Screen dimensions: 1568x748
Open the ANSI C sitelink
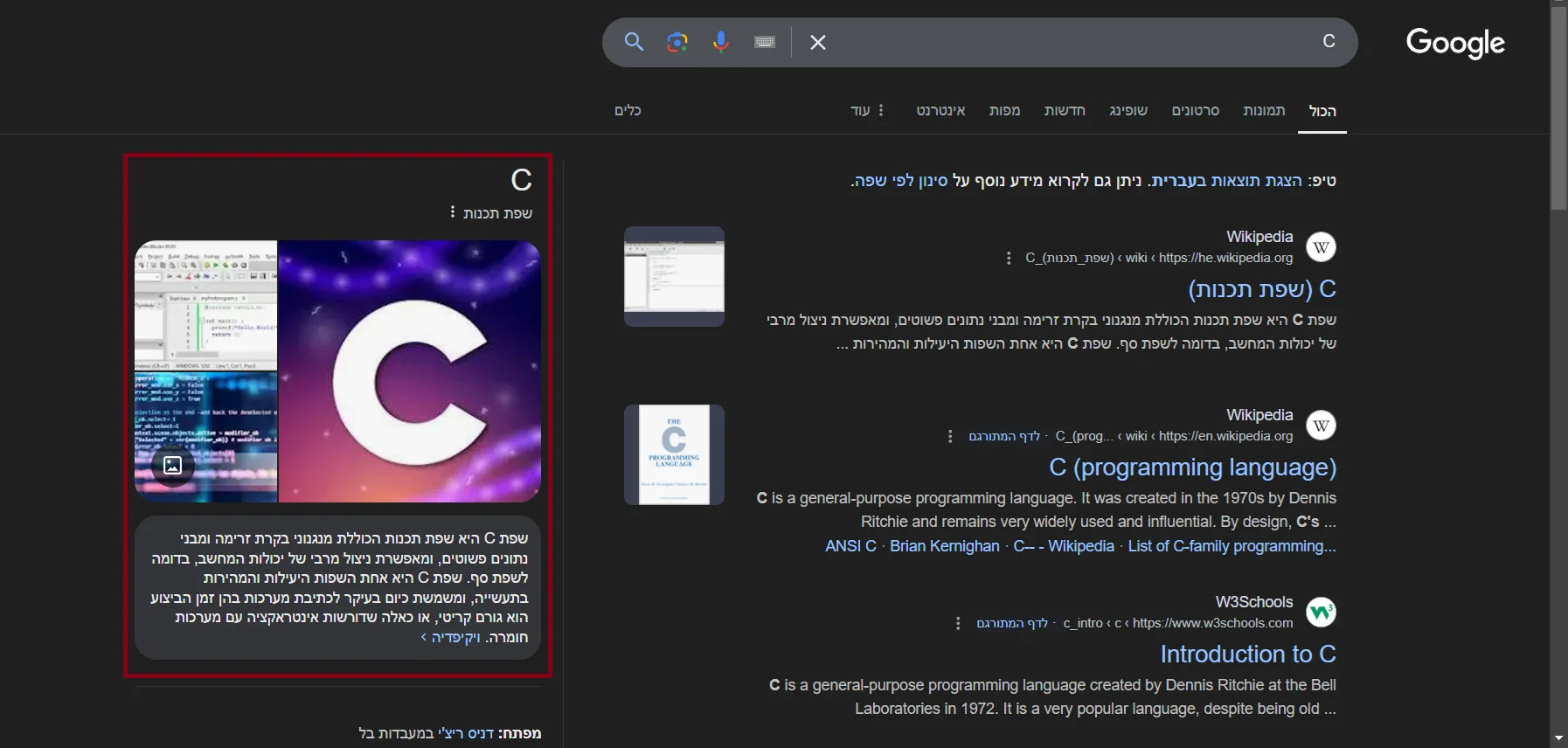click(x=850, y=546)
